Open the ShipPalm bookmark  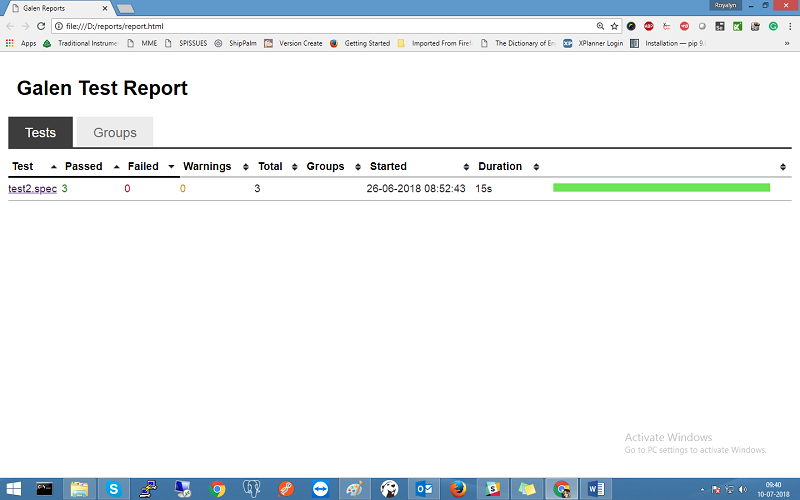tap(242, 44)
